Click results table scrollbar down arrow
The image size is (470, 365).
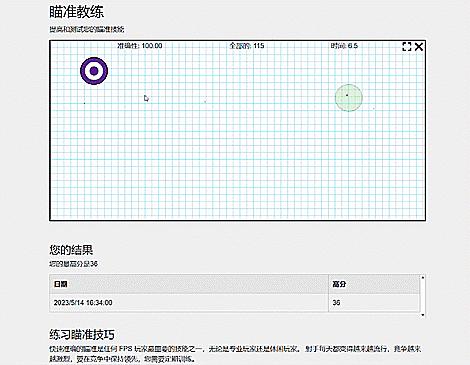[x=423, y=315]
